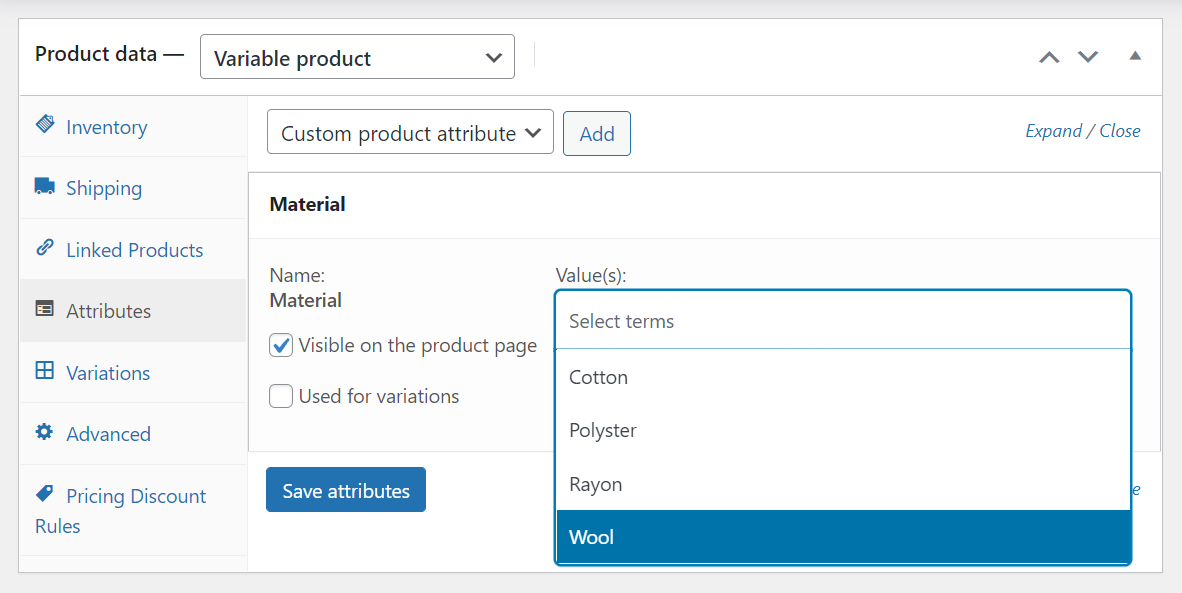Move Product data panel down arrow
The height and width of the screenshot is (593, 1182).
point(1088,57)
